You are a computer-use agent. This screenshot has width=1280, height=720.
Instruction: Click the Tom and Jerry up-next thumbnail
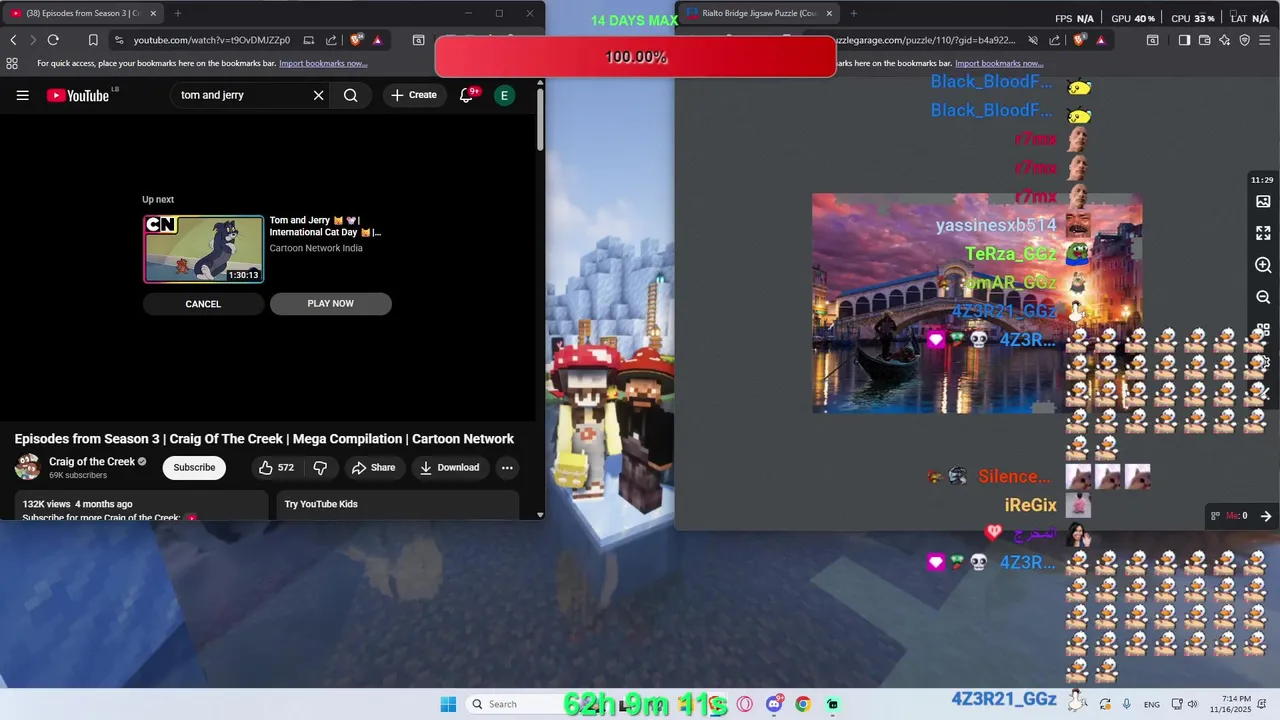[204, 249]
